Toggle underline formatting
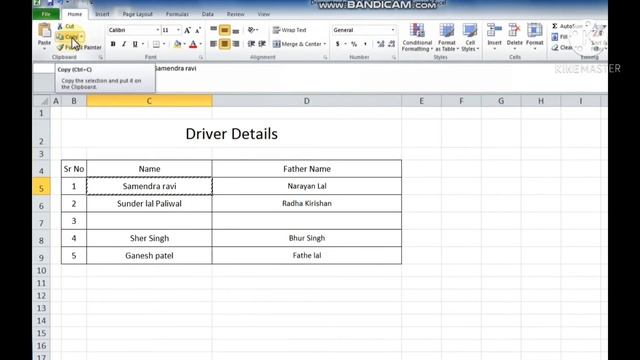 click(135, 44)
